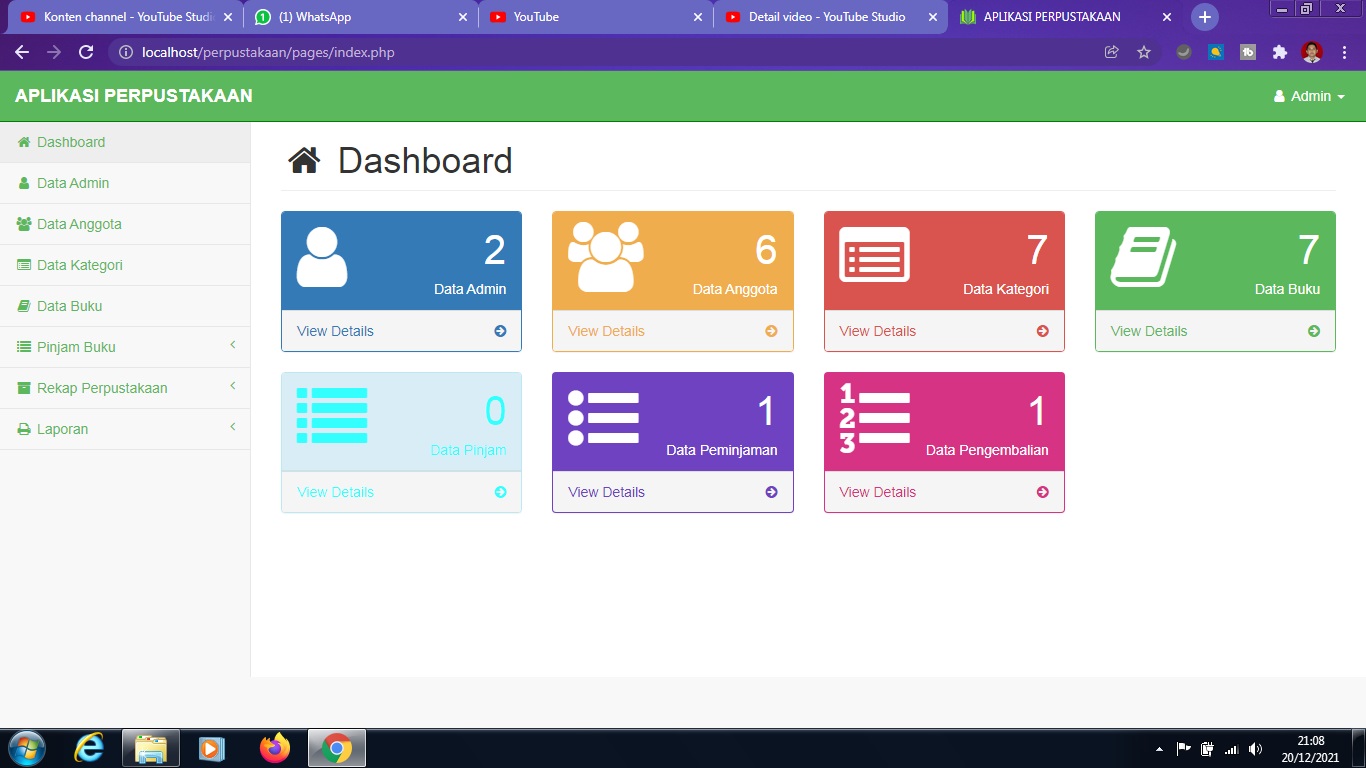Viewport: 1366px width, 768px height.
Task: Open the Admin user dropdown
Action: [x=1309, y=96]
